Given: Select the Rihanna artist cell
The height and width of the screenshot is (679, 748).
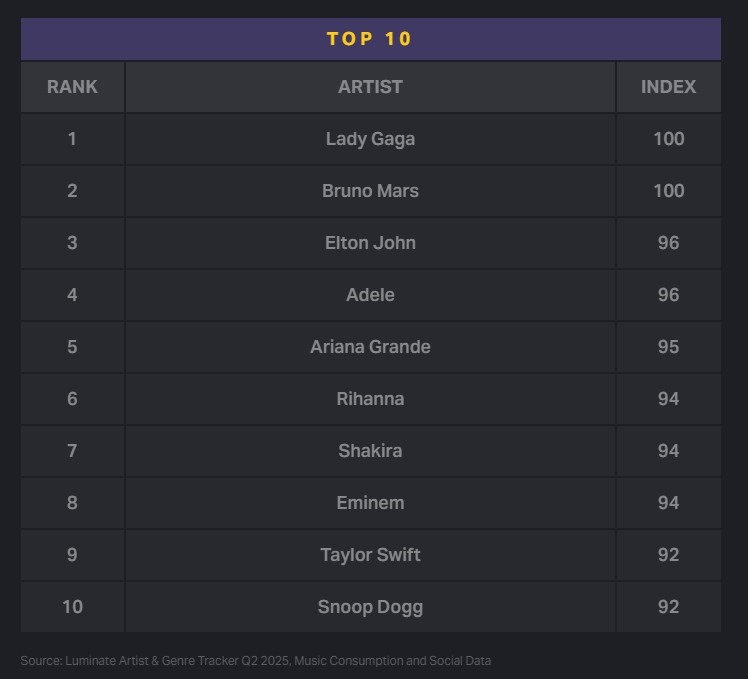Looking at the screenshot, I should coord(370,399).
